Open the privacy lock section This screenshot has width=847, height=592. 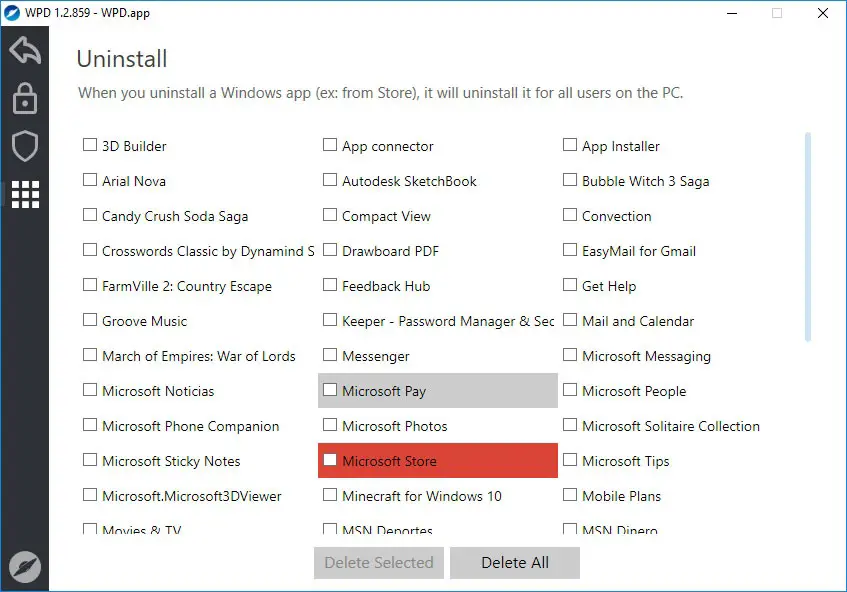coord(24,99)
